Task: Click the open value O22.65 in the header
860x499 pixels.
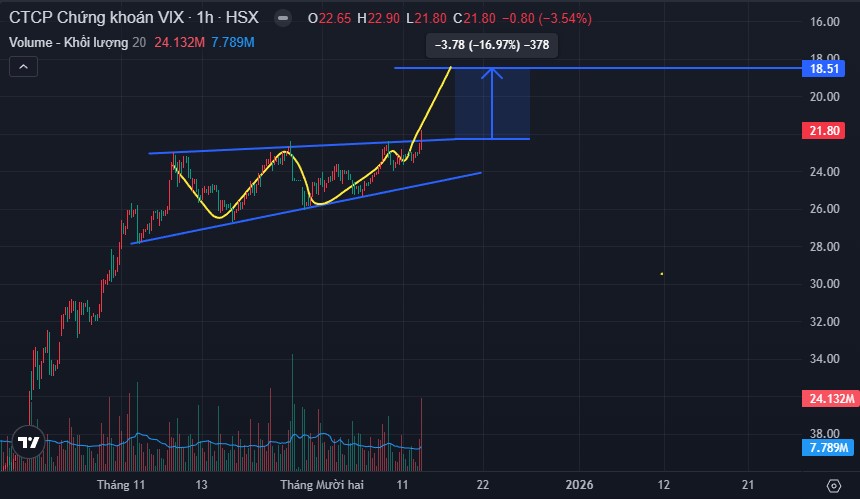Action: tap(329, 18)
